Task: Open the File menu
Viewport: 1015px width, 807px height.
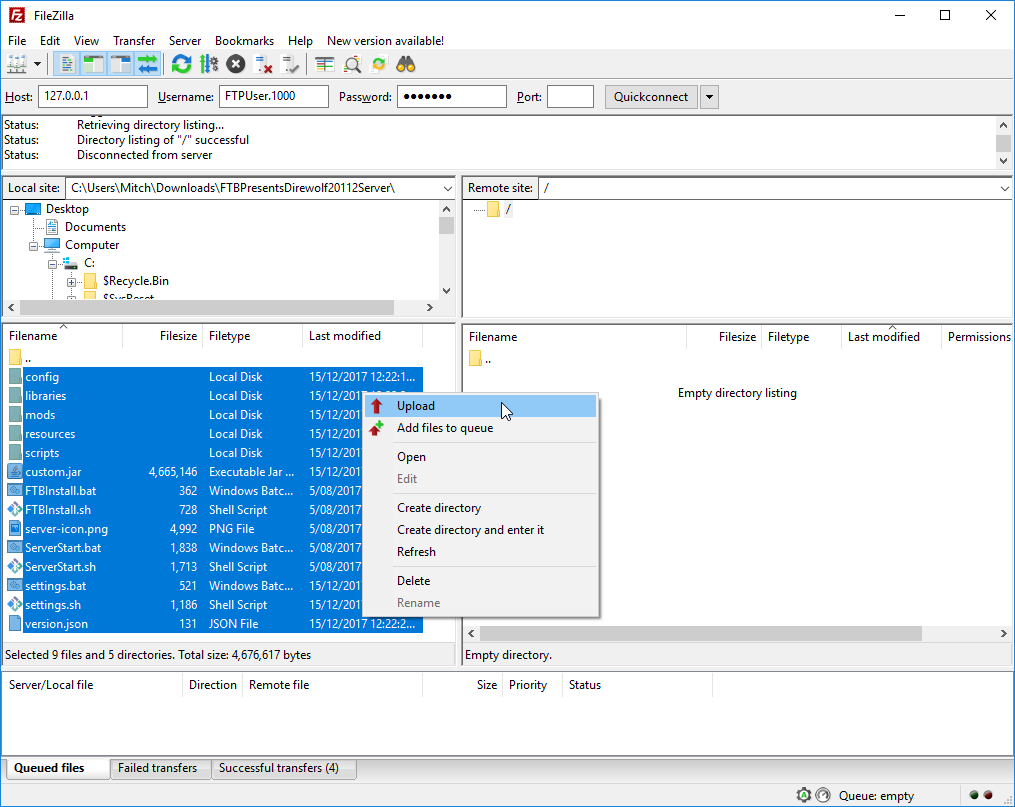Action: coord(17,41)
